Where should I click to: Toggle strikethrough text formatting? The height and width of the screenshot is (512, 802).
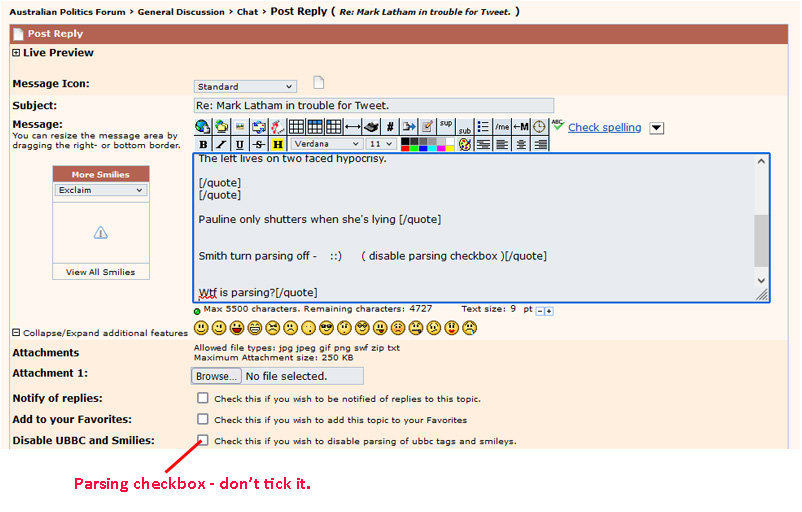coord(259,144)
